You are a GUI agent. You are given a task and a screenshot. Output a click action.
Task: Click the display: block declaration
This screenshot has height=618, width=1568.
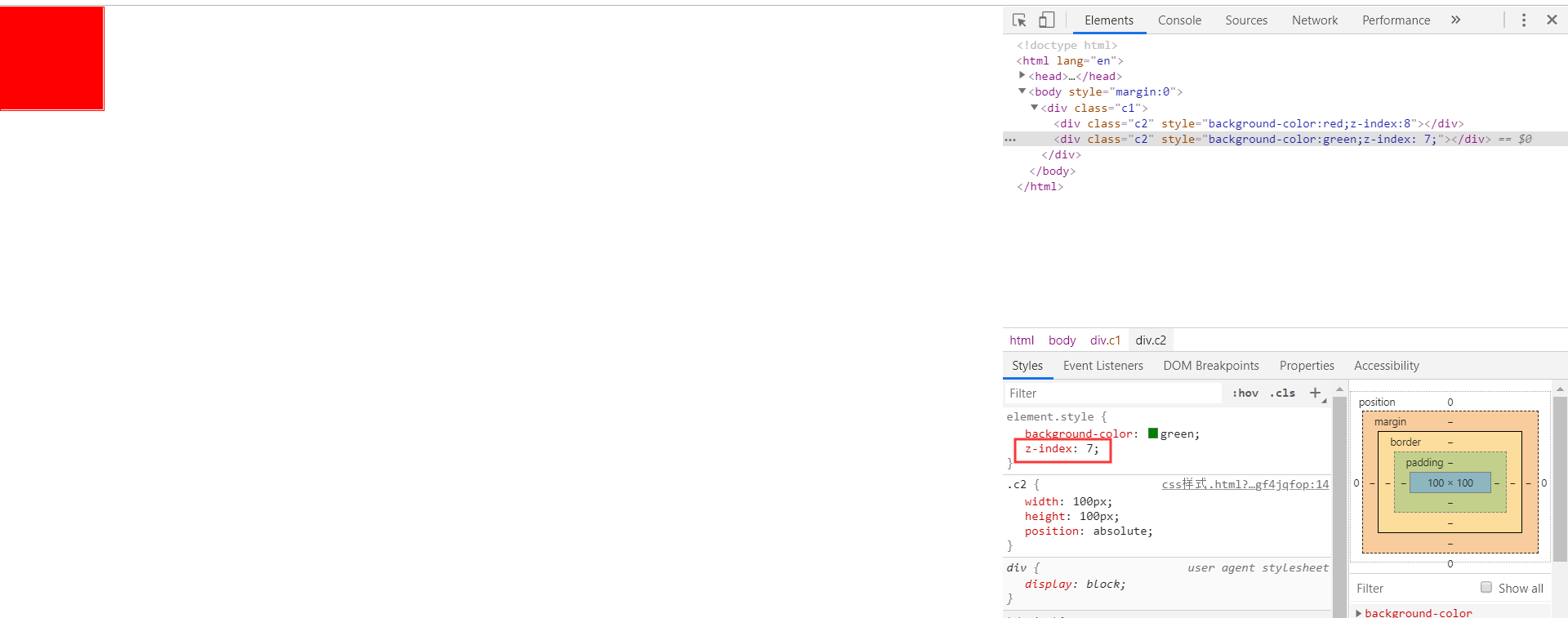(1075, 585)
